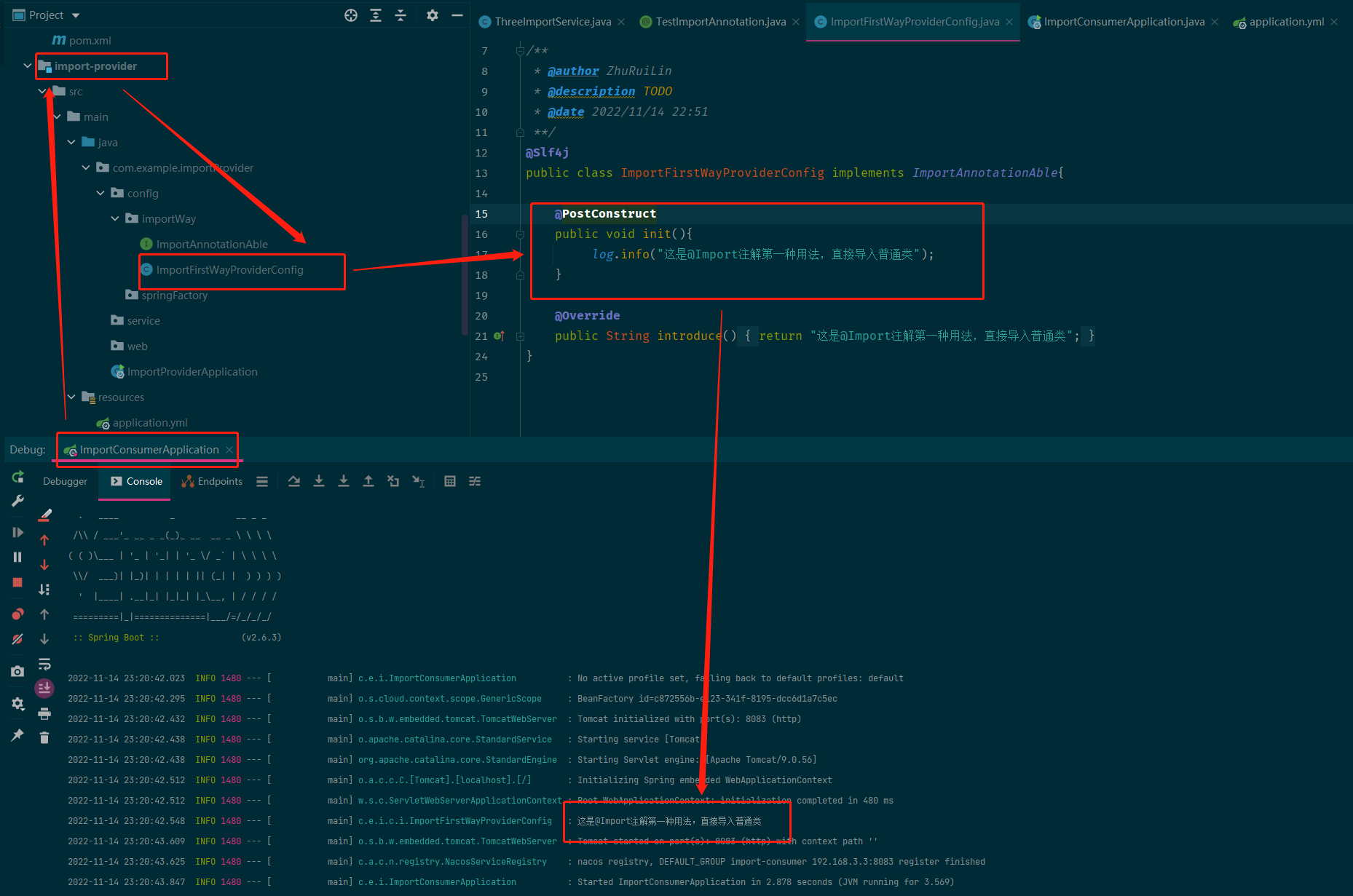Click the gray down arrow in console
The image size is (1353, 896).
44,639
